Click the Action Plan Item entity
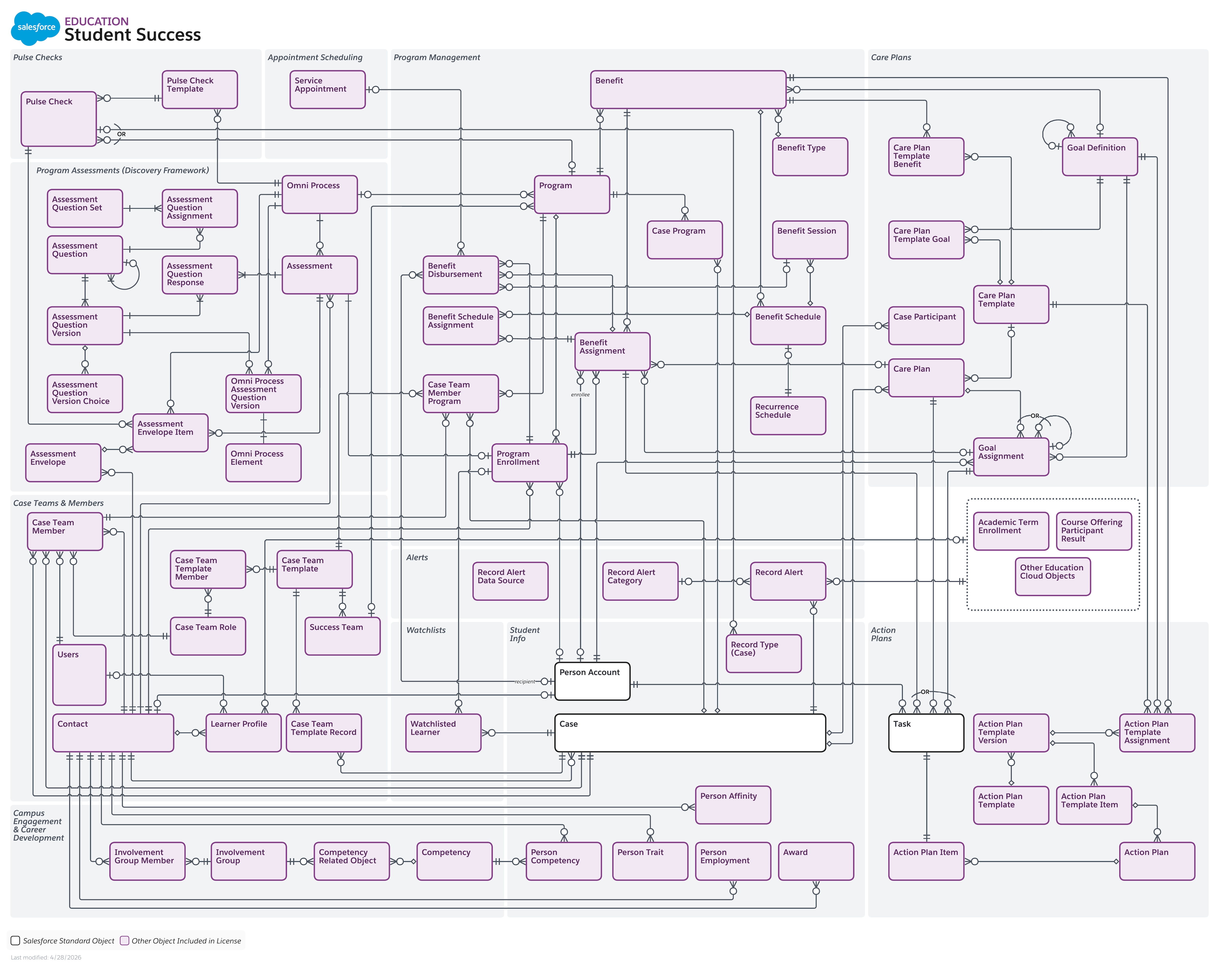 point(926,861)
